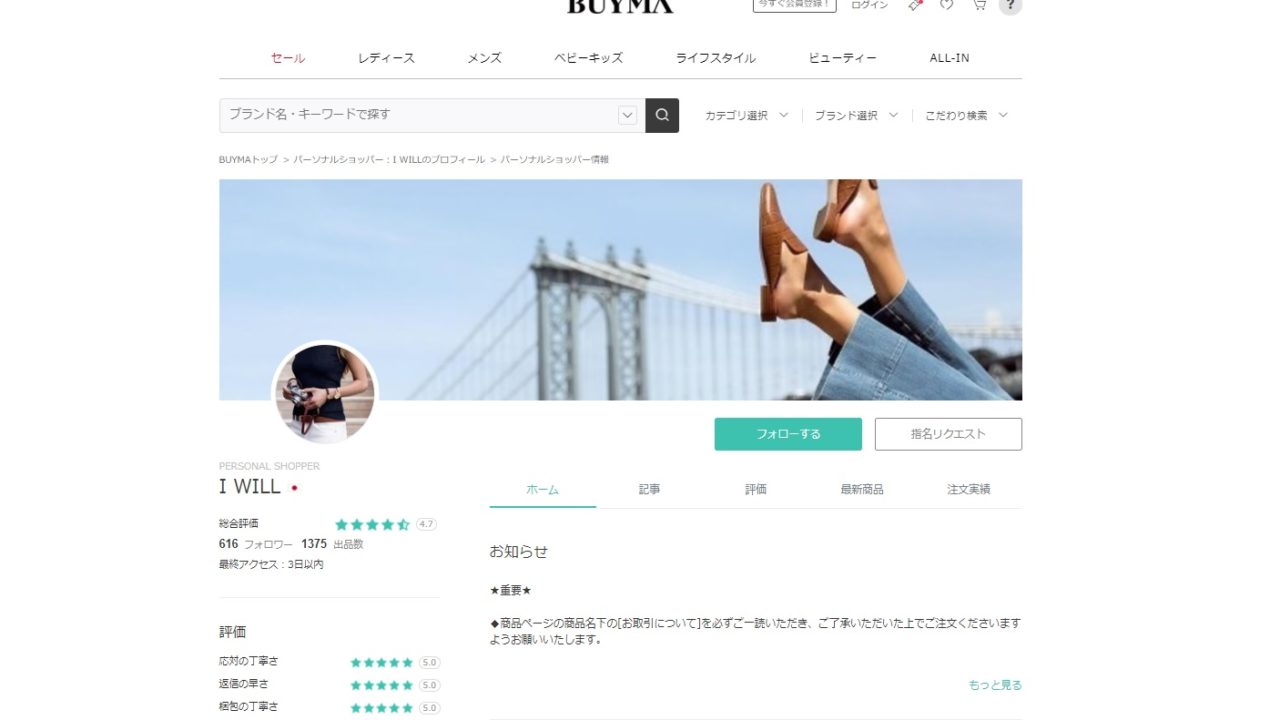Open the セール menu

[288, 58]
